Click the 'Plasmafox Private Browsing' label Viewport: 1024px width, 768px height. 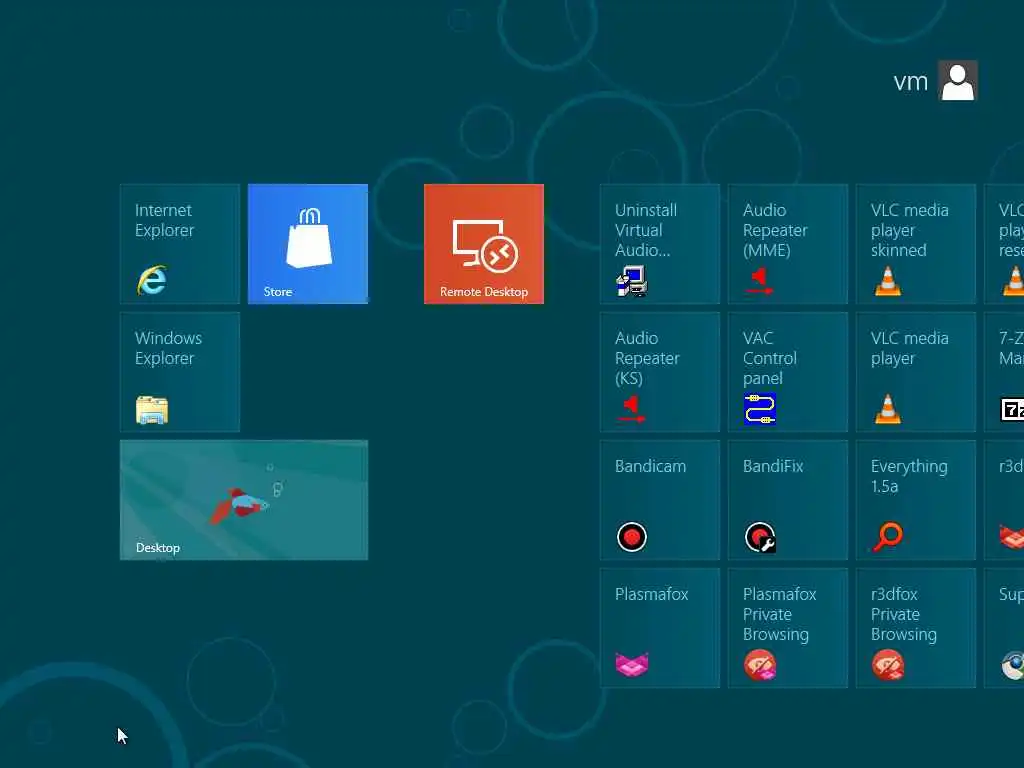(780, 614)
